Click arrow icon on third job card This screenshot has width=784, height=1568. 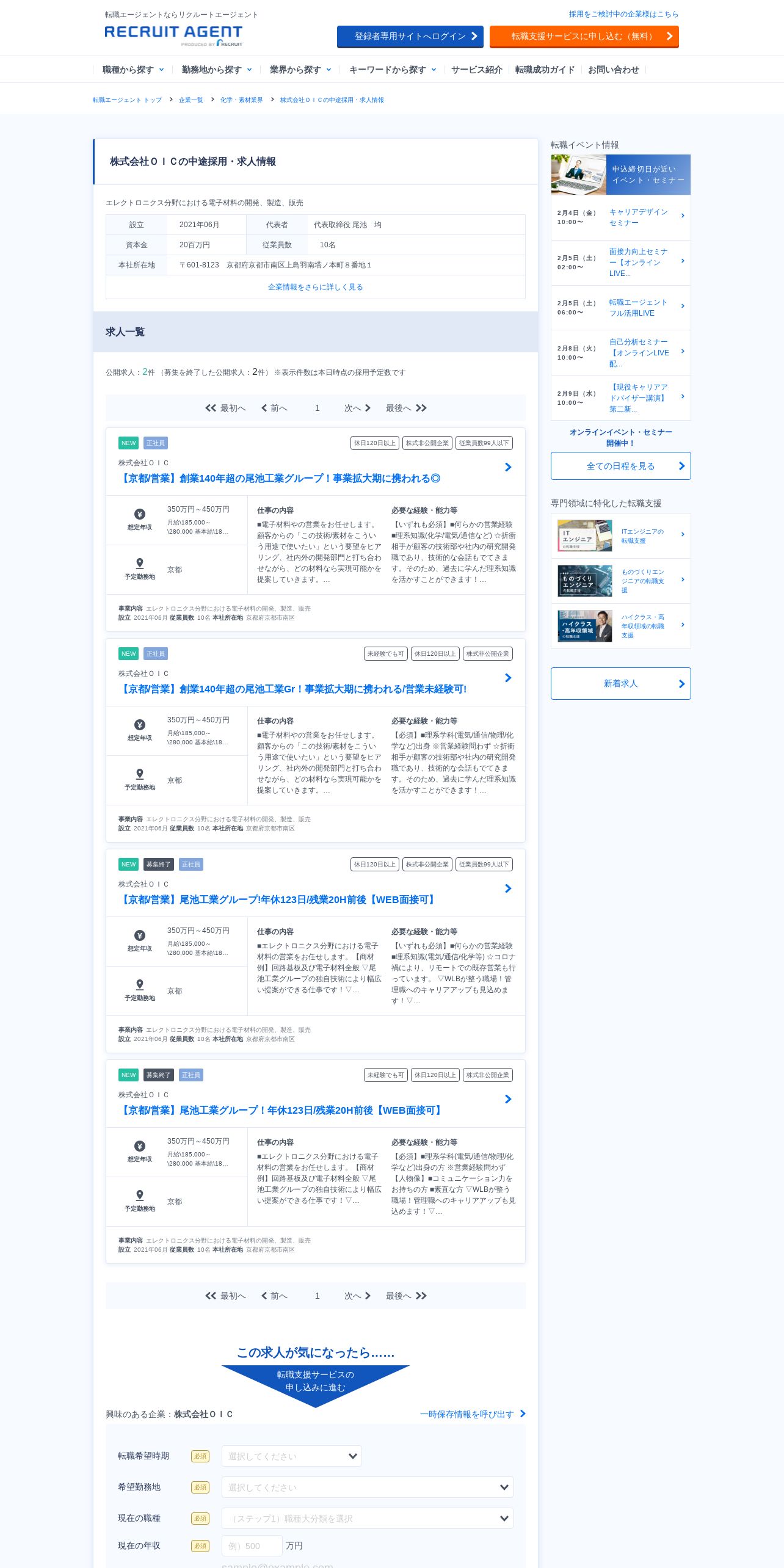click(x=508, y=888)
